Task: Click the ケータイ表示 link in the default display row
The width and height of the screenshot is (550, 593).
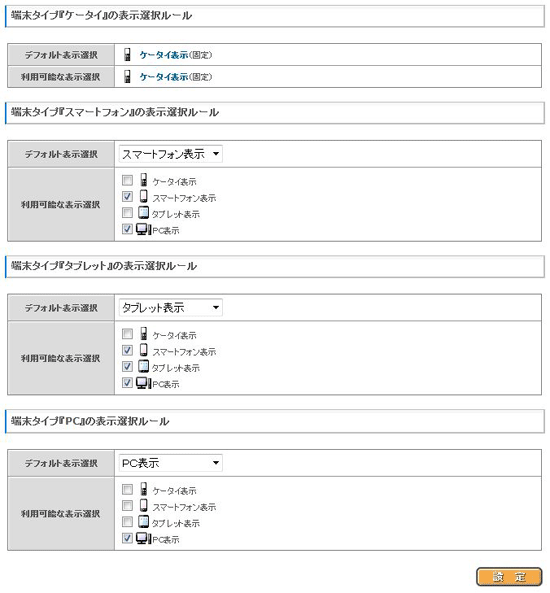Action: click(x=164, y=55)
